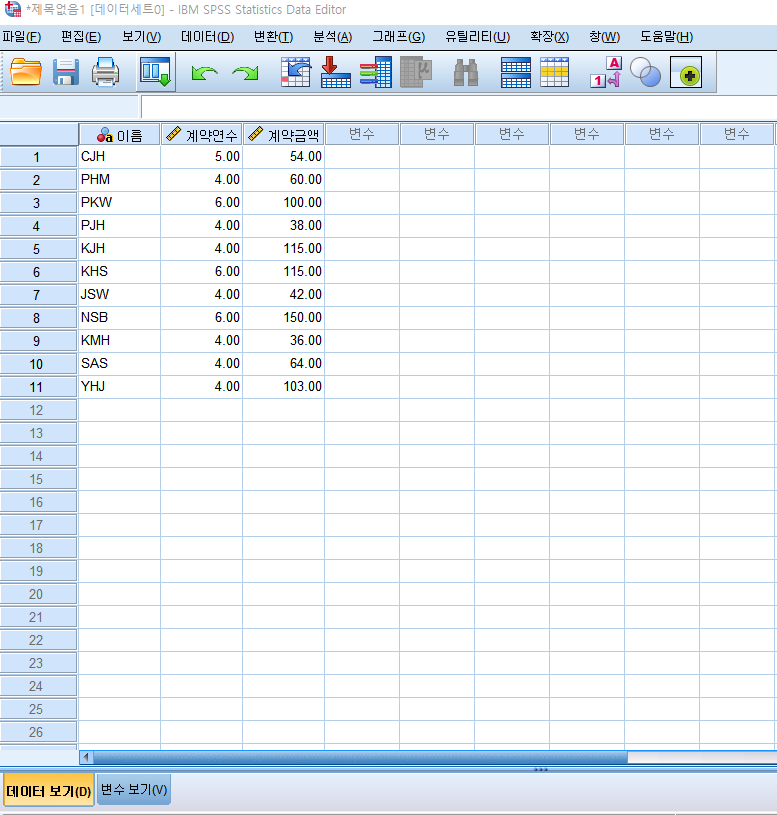The height and width of the screenshot is (815, 777).
Task: Click the cell containing CJH
Action: 120,156
